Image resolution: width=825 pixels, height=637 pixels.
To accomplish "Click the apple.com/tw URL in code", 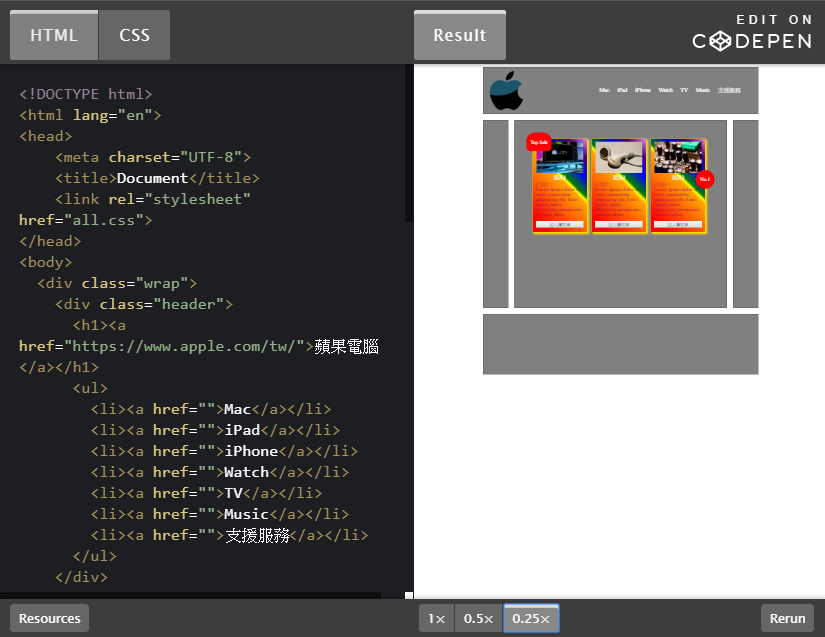I will pyautogui.click(x=183, y=347).
